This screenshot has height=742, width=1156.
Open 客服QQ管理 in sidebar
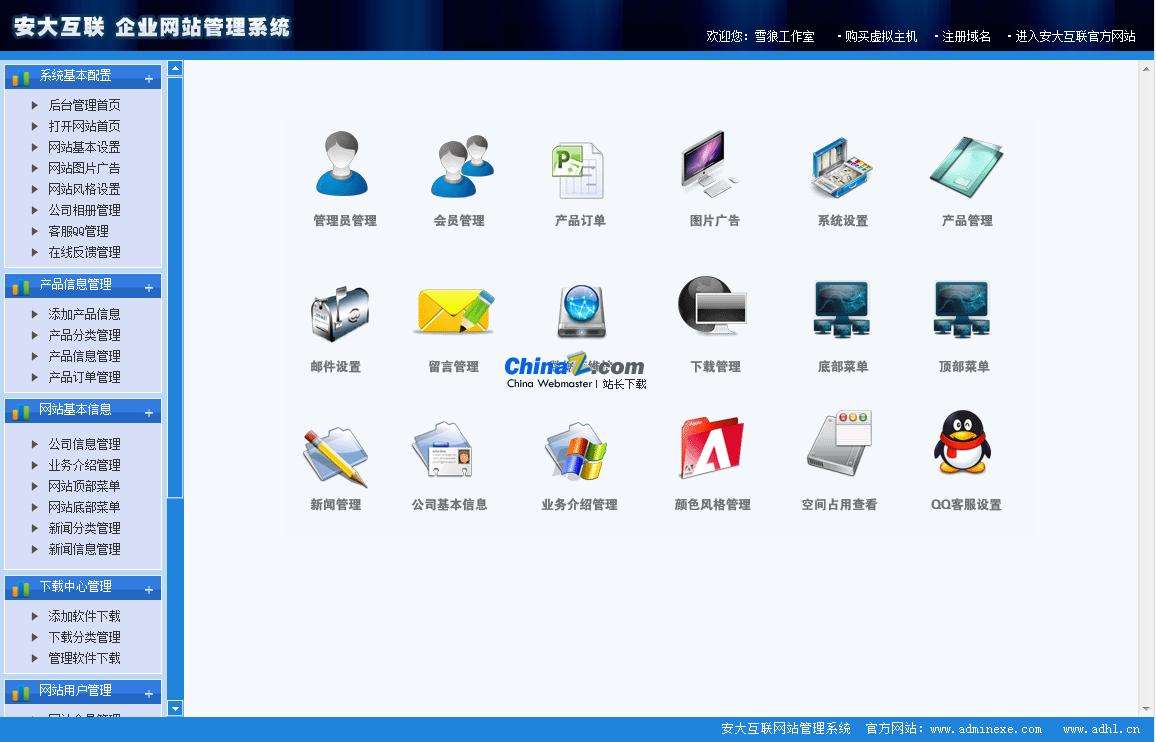coord(78,232)
